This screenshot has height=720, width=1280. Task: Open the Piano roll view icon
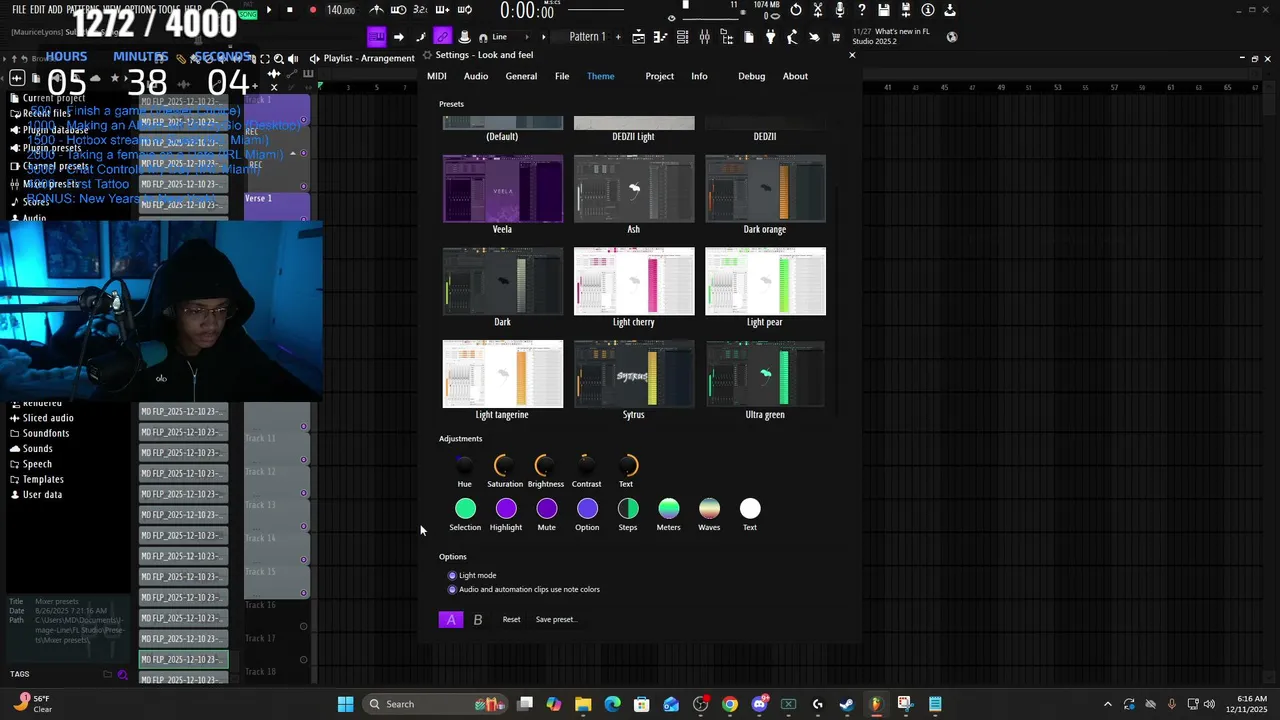pyautogui.click(x=661, y=37)
